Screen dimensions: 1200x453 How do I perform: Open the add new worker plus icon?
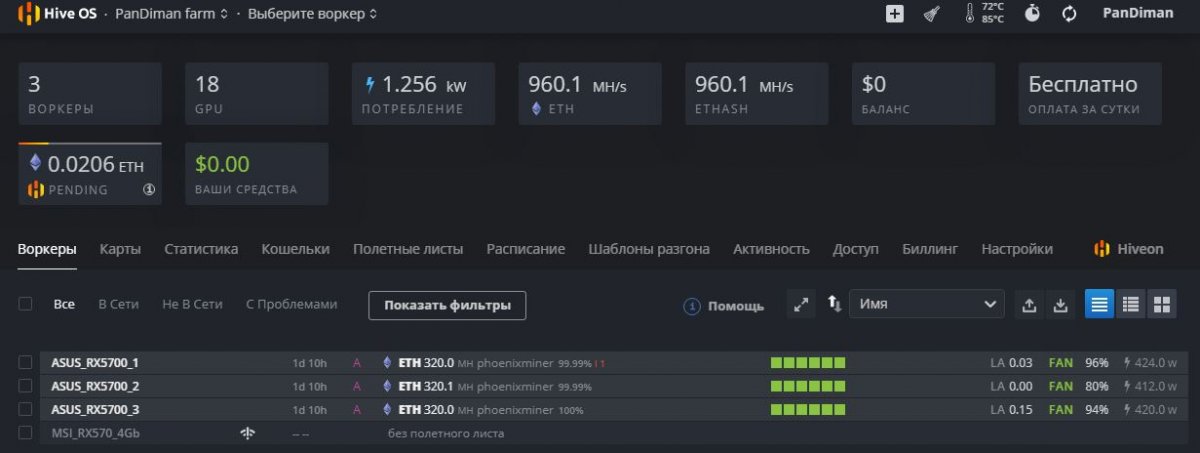[x=895, y=14]
